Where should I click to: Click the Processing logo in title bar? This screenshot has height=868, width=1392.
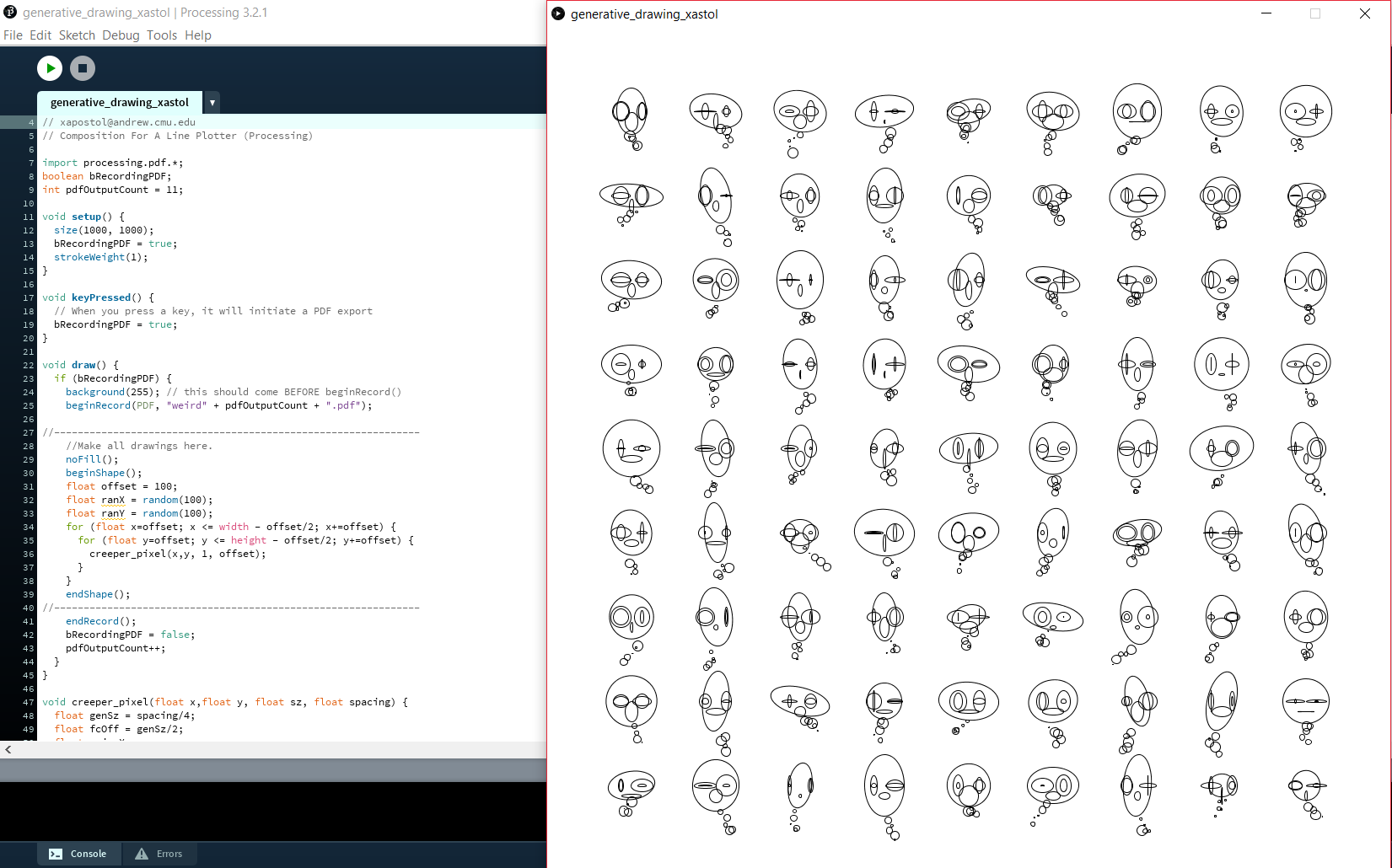tap(10, 13)
